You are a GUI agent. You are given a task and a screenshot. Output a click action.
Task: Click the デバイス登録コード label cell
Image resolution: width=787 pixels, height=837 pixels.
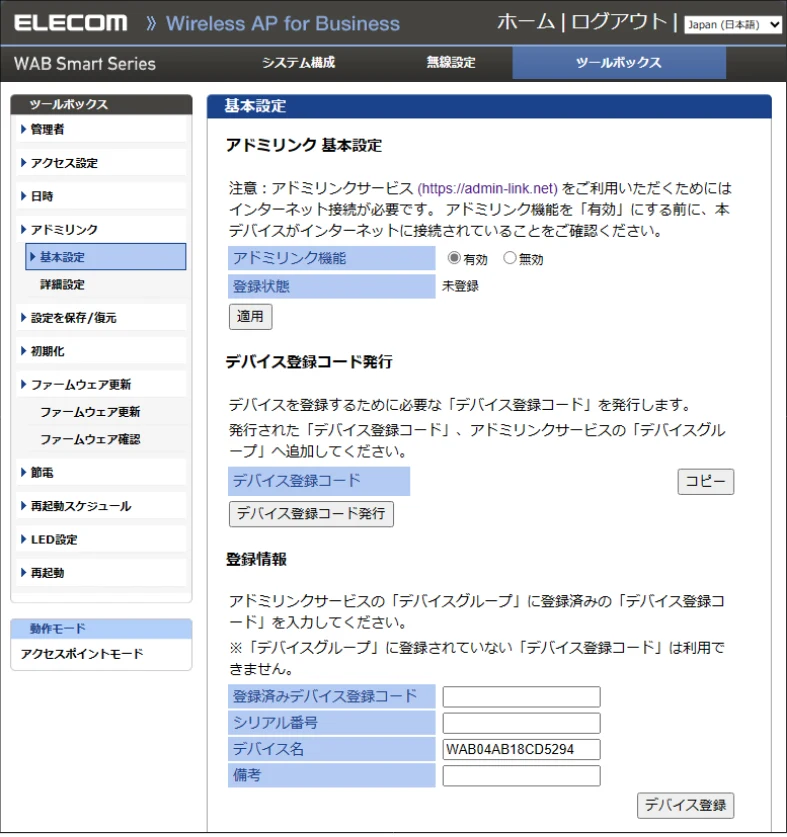pos(319,481)
